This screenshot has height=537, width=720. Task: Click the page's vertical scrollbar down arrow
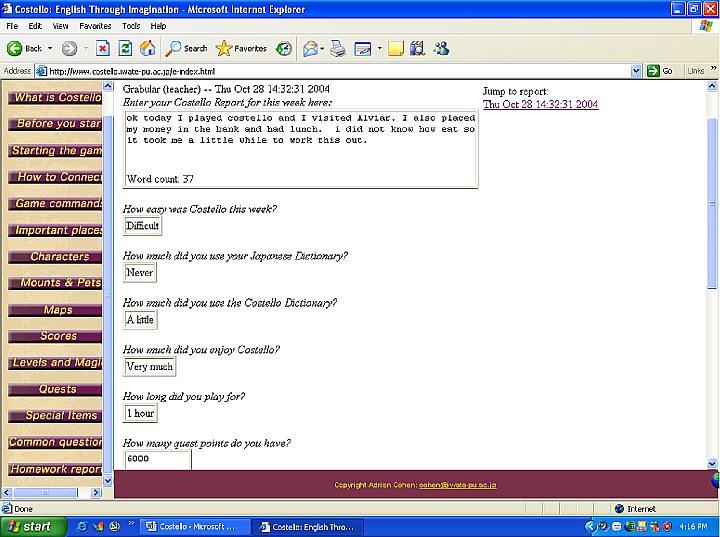[712, 463]
